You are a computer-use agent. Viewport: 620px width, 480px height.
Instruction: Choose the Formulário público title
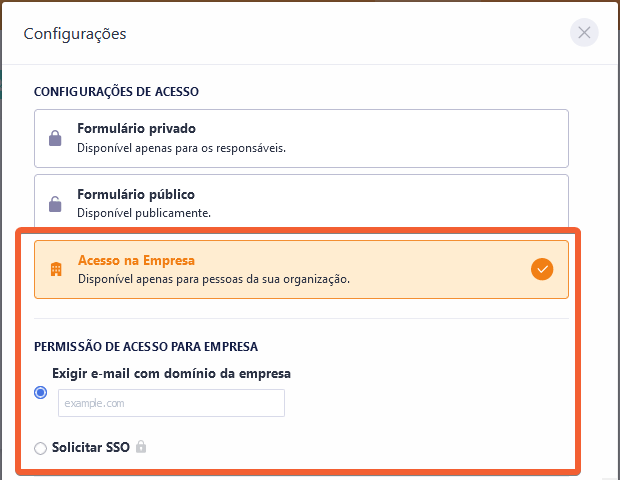pos(136,195)
